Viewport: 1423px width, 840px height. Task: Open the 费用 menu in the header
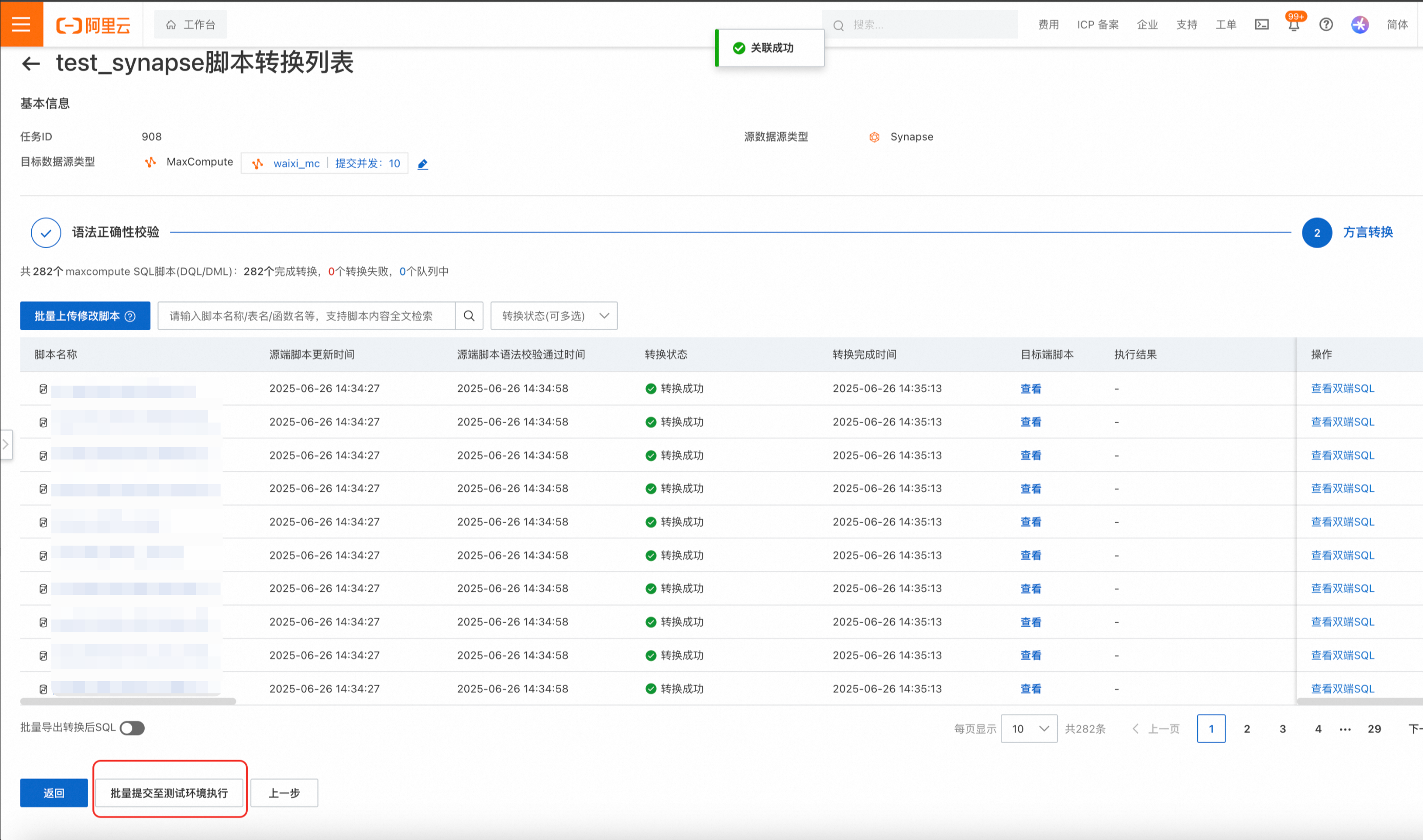1049,24
